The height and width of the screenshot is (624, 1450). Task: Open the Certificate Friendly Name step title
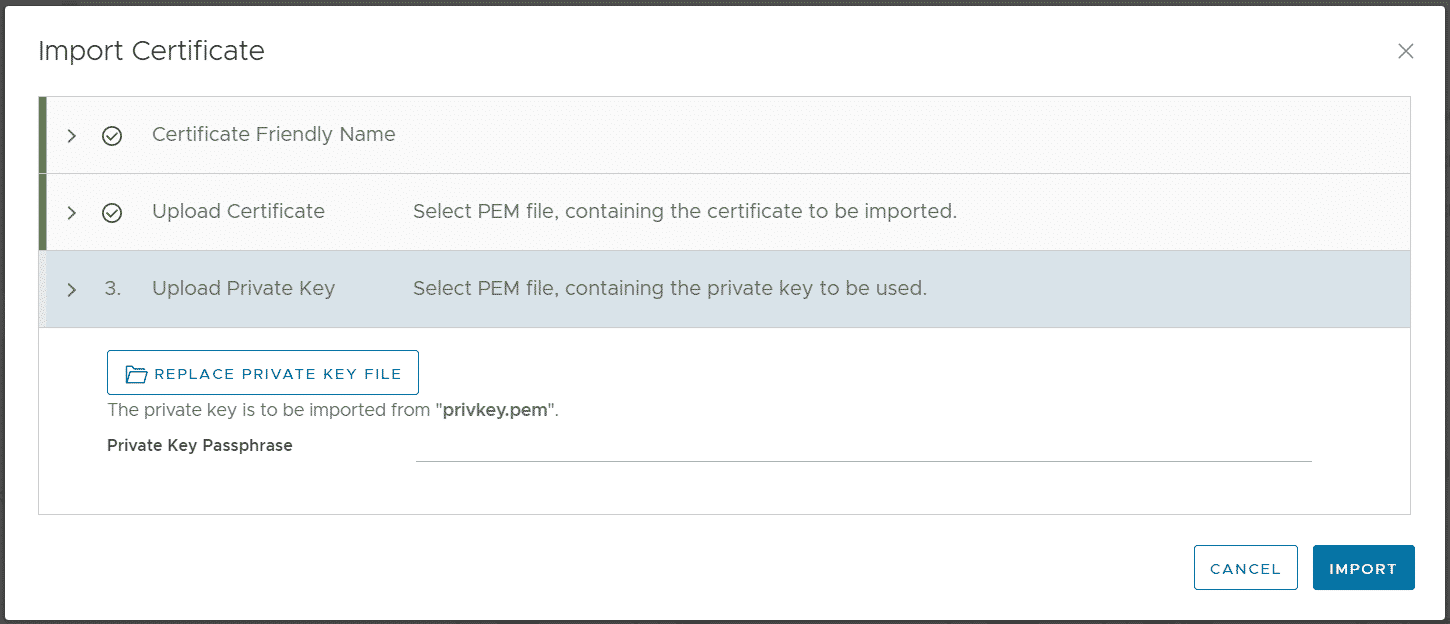coord(273,134)
